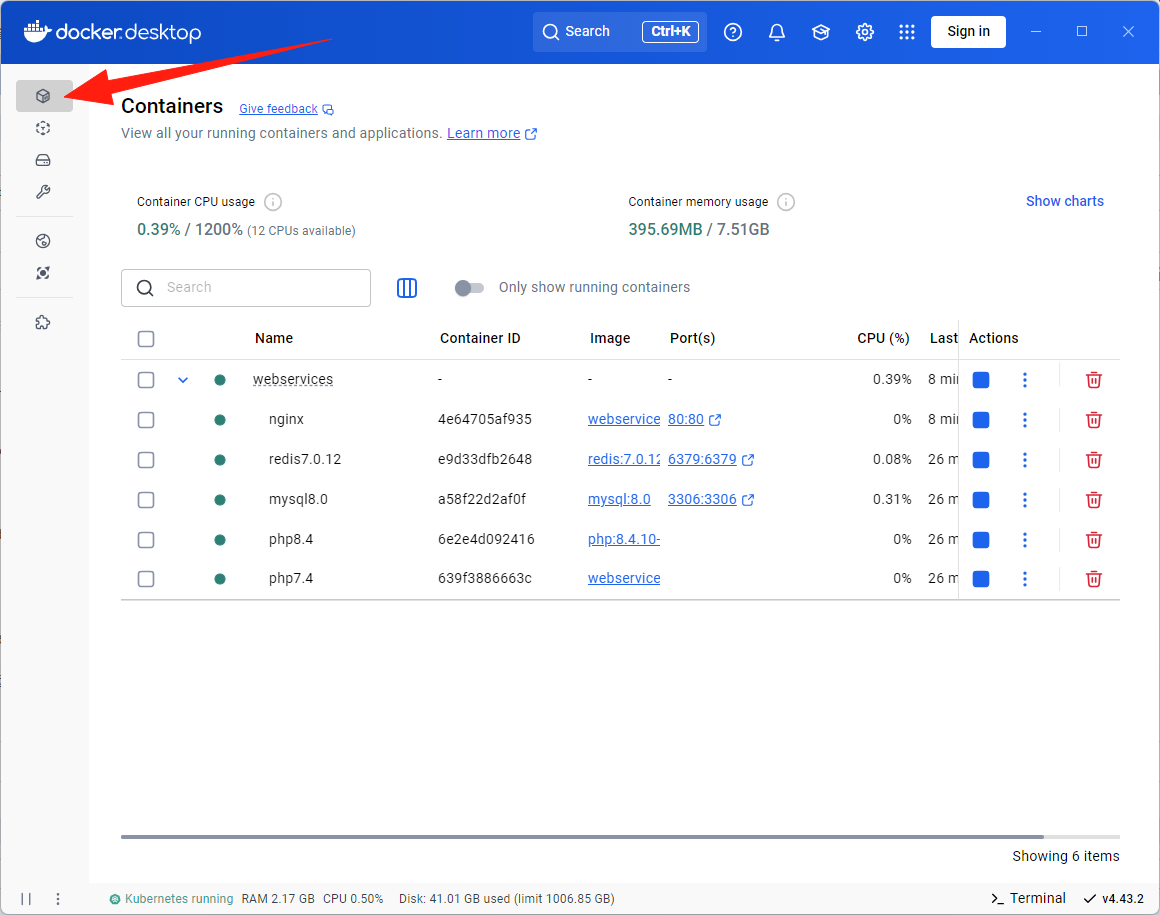Click the Give feedback link
The width and height of the screenshot is (1160, 915).
pyautogui.click(x=278, y=109)
